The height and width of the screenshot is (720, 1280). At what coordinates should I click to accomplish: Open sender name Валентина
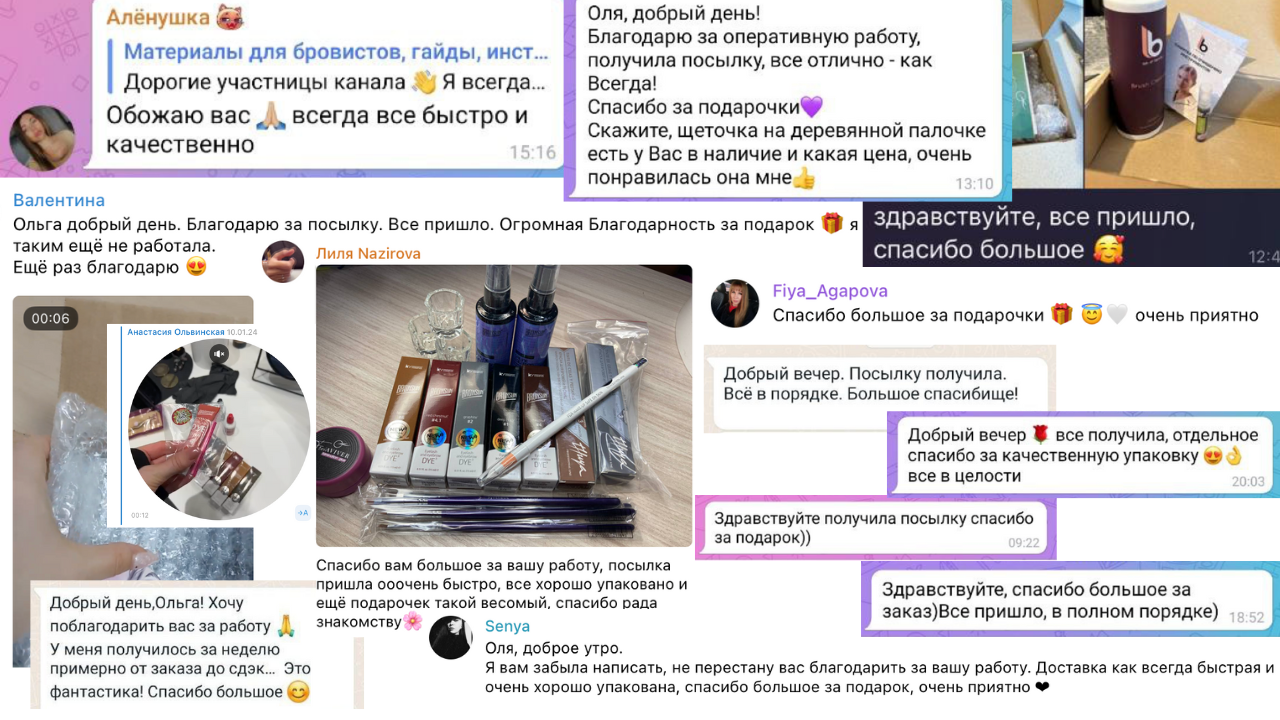point(59,200)
